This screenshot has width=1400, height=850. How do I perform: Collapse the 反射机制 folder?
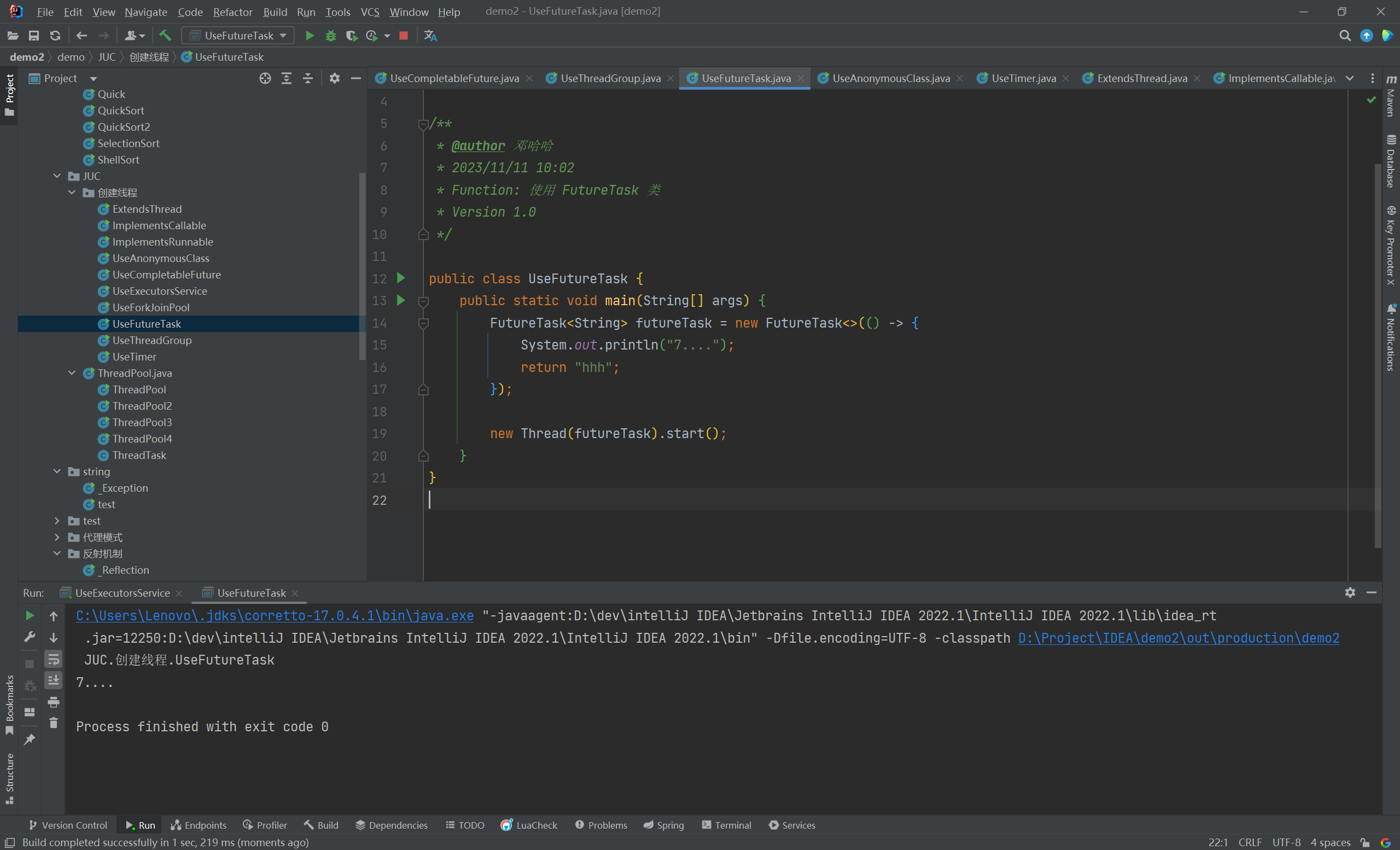pos(57,554)
